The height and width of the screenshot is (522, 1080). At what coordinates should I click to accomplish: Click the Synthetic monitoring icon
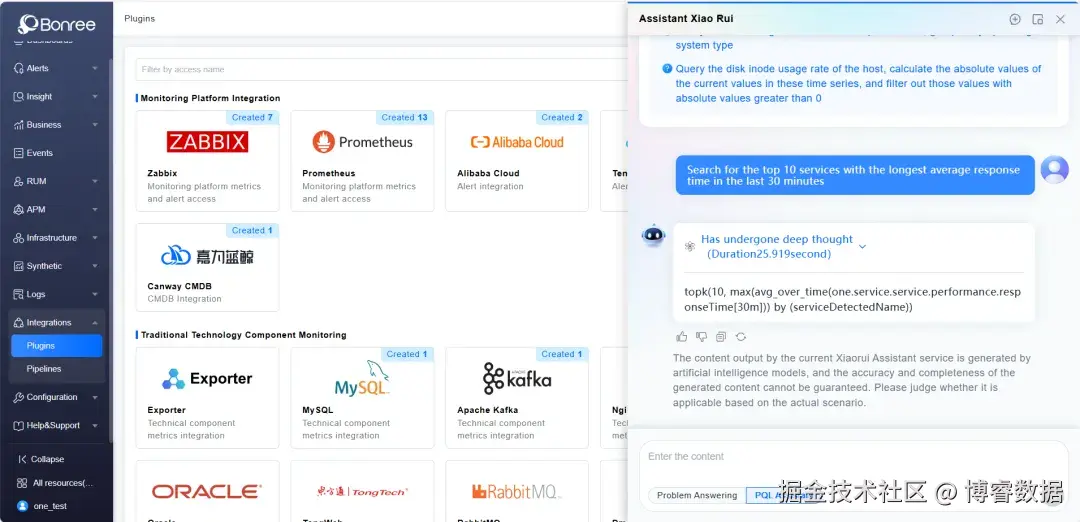[19, 266]
